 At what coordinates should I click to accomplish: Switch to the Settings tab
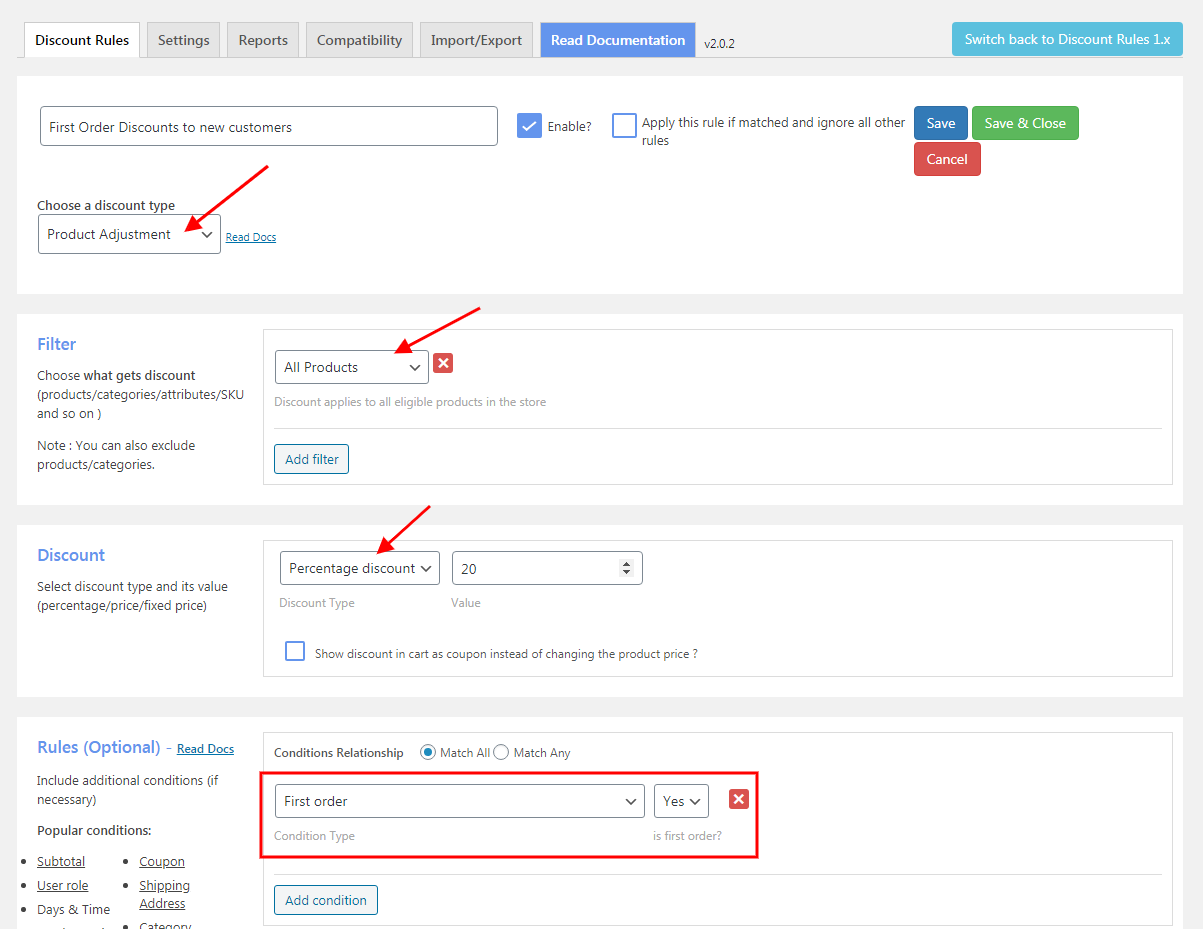coord(182,39)
